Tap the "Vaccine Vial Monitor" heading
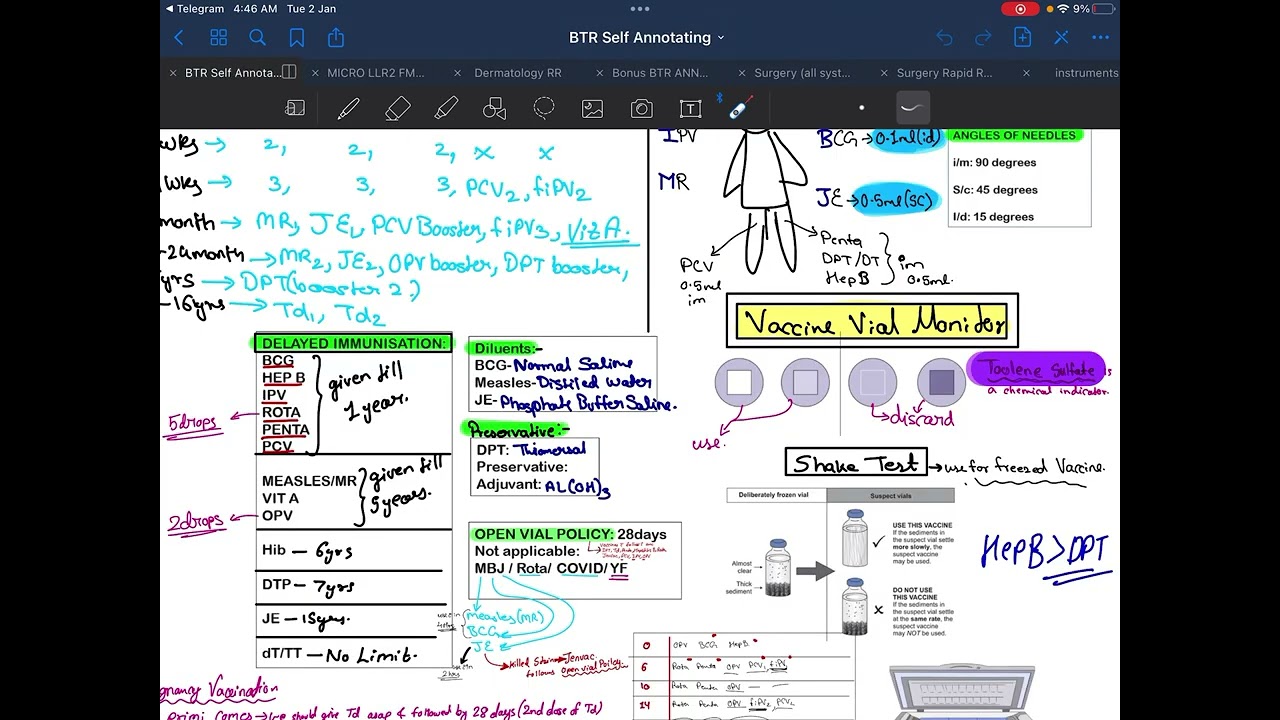1280x720 pixels. point(872,323)
